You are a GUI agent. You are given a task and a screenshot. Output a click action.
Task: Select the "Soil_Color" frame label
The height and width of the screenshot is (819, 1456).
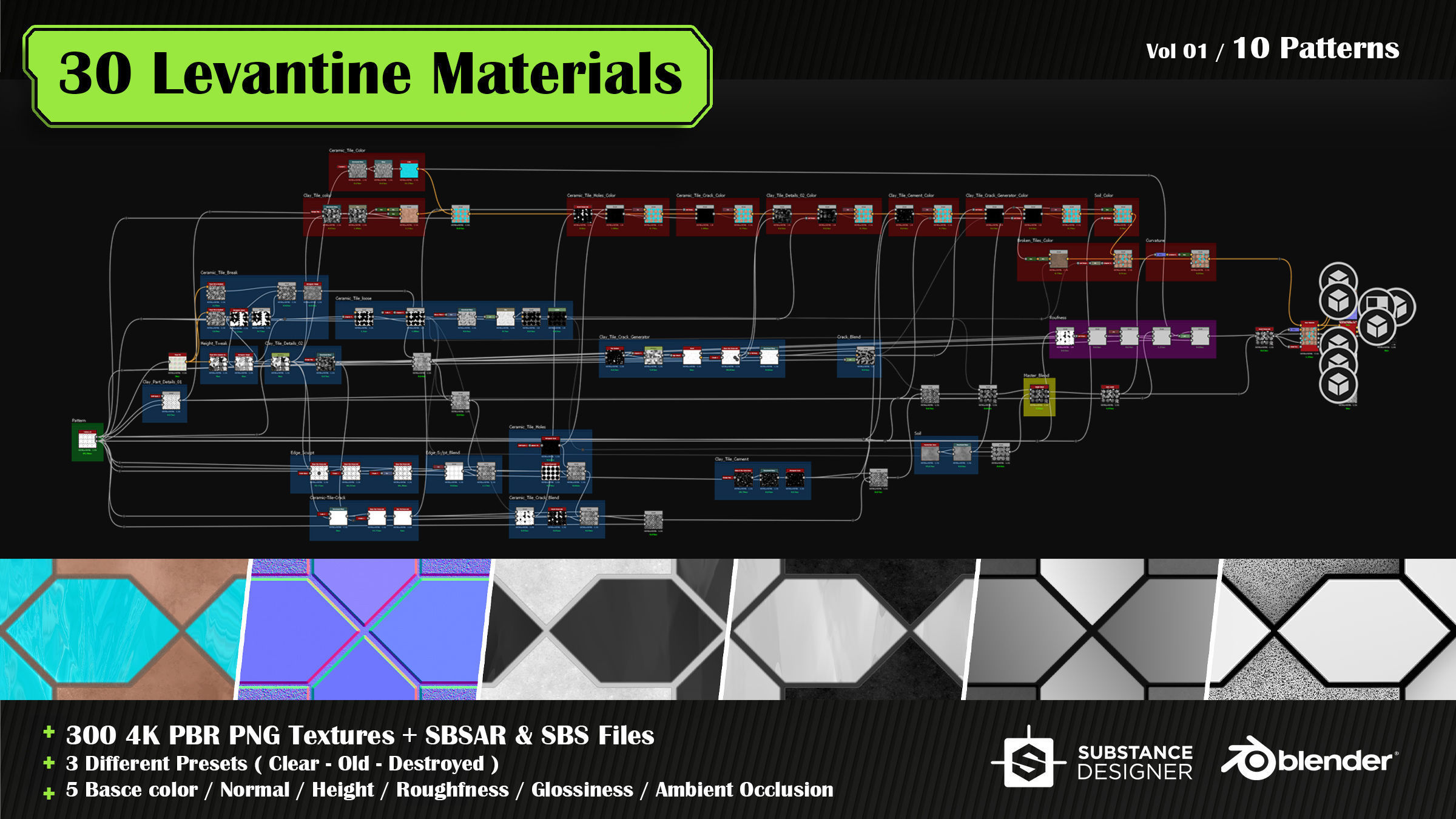click(1104, 195)
